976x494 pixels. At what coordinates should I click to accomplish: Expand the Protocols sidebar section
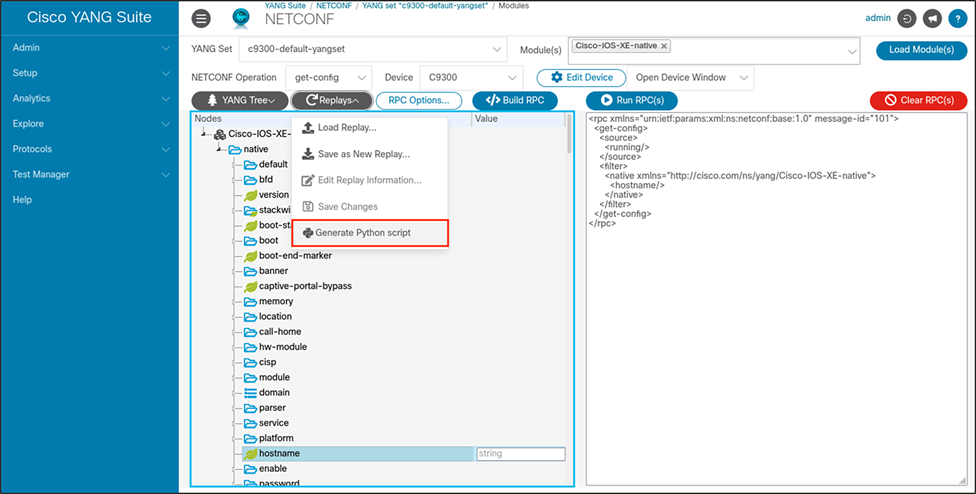pos(90,149)
